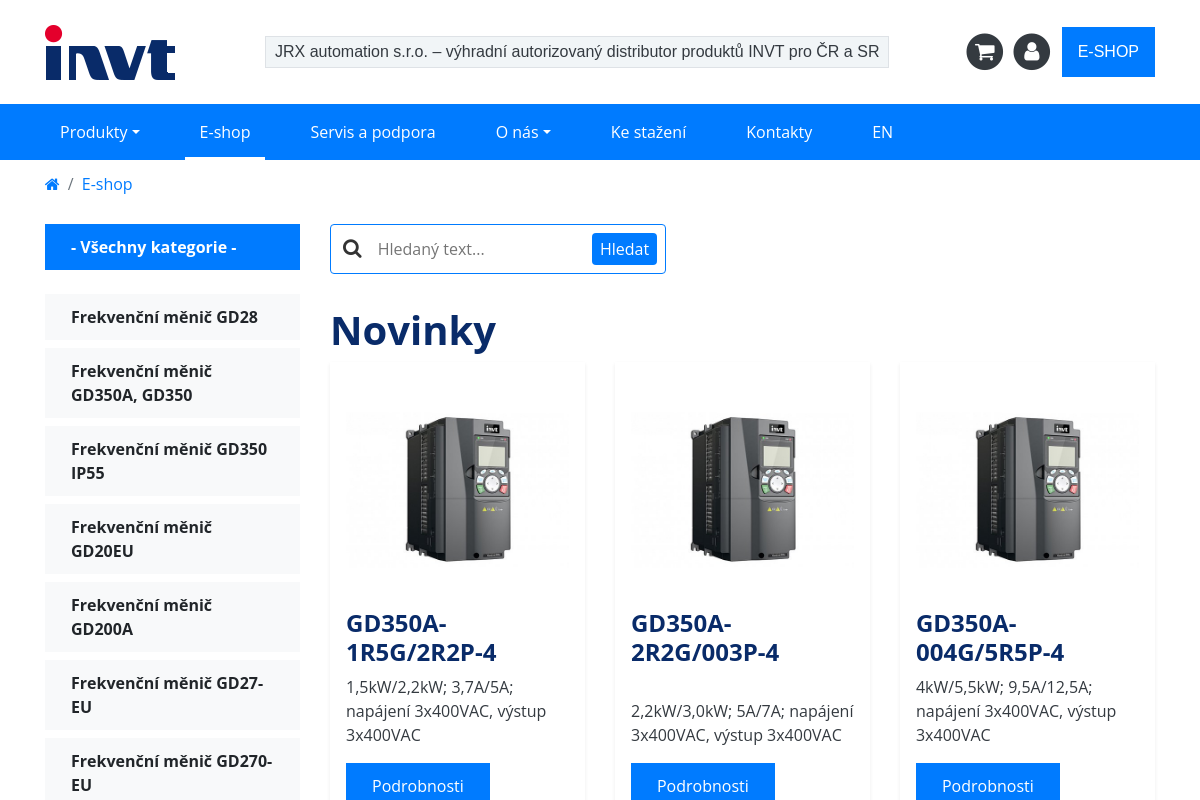Click the home breadcrumb icon

coord(52,184)
